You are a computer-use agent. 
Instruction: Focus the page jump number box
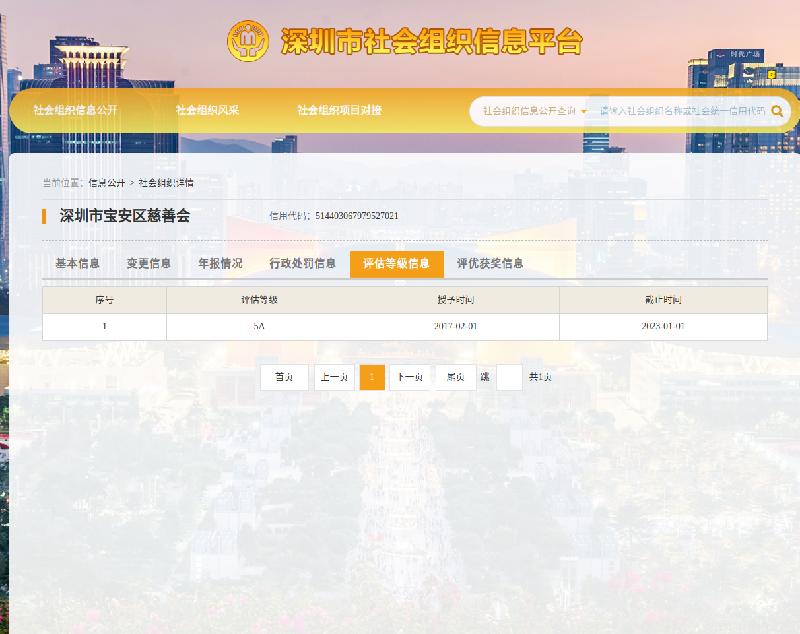pyautogui.click(x=509, y=377)
